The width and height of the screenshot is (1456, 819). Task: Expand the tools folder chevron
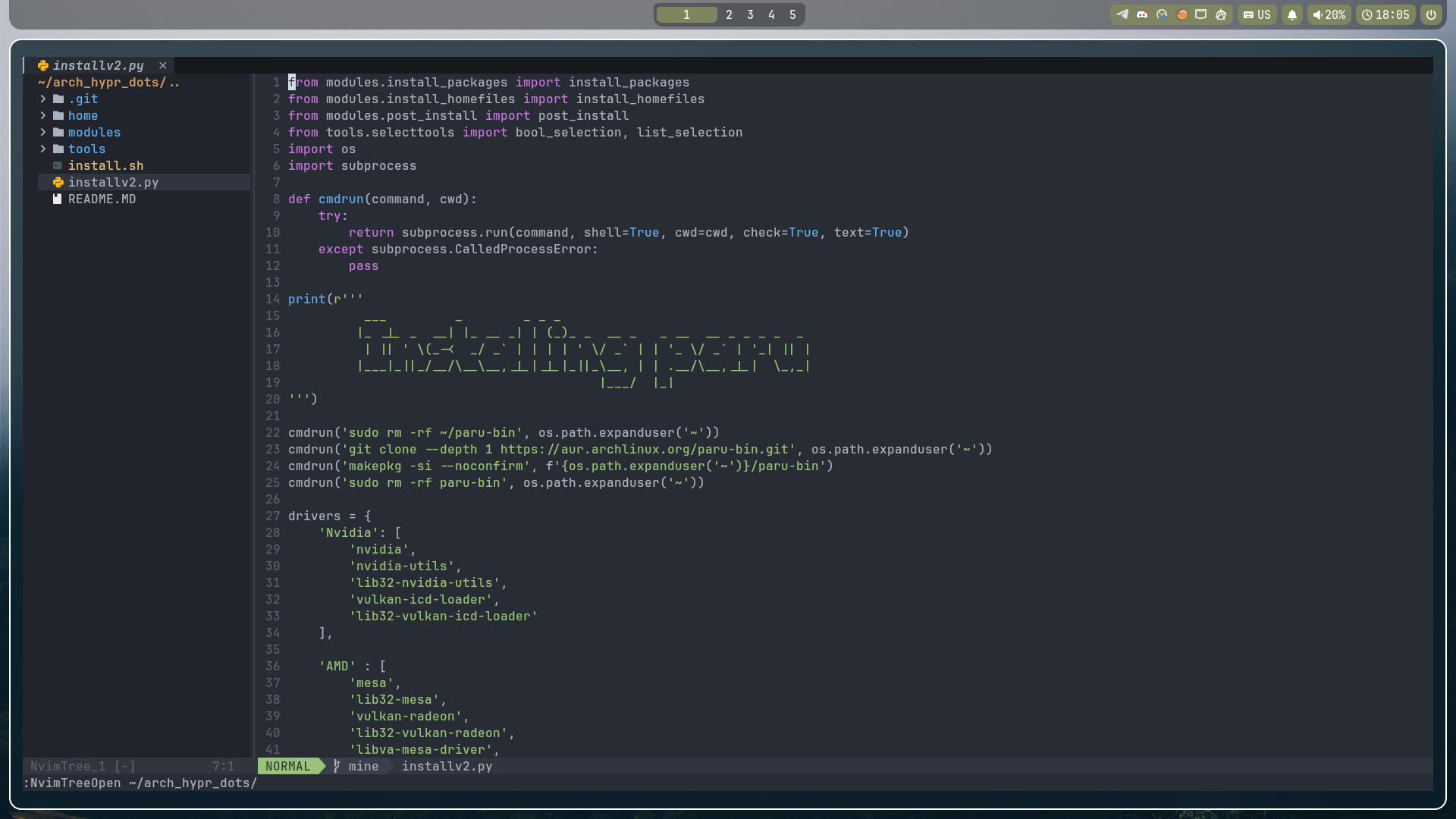click(x=43, y=149)
